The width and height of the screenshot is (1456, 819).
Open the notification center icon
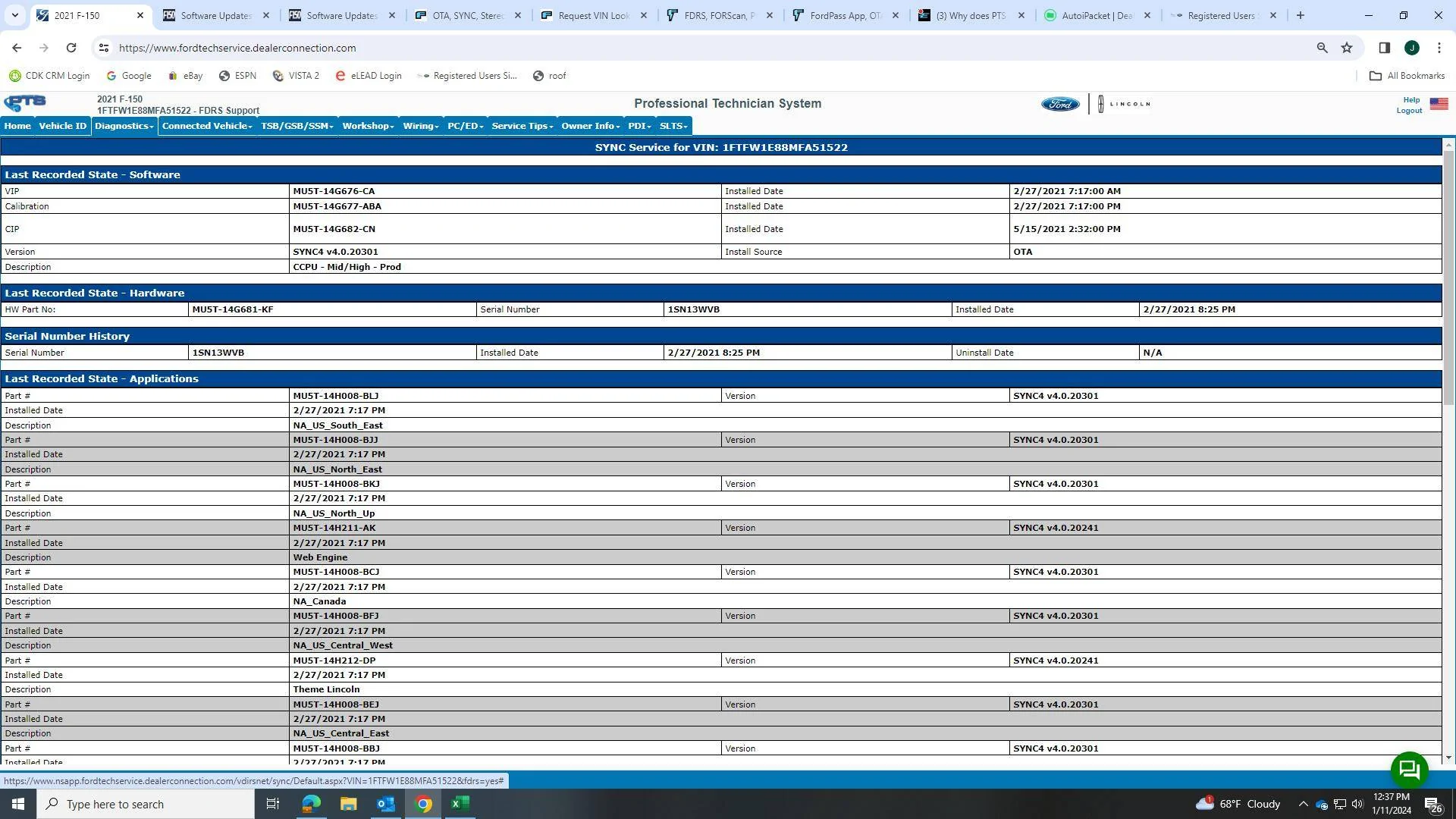[x=1432, y=804]
